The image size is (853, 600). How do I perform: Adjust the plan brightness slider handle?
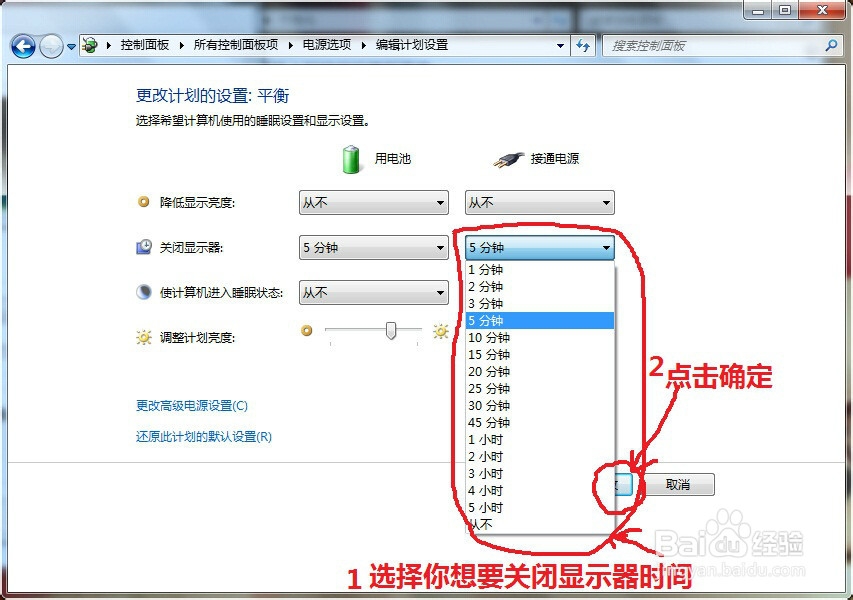(x=391, y=330)
